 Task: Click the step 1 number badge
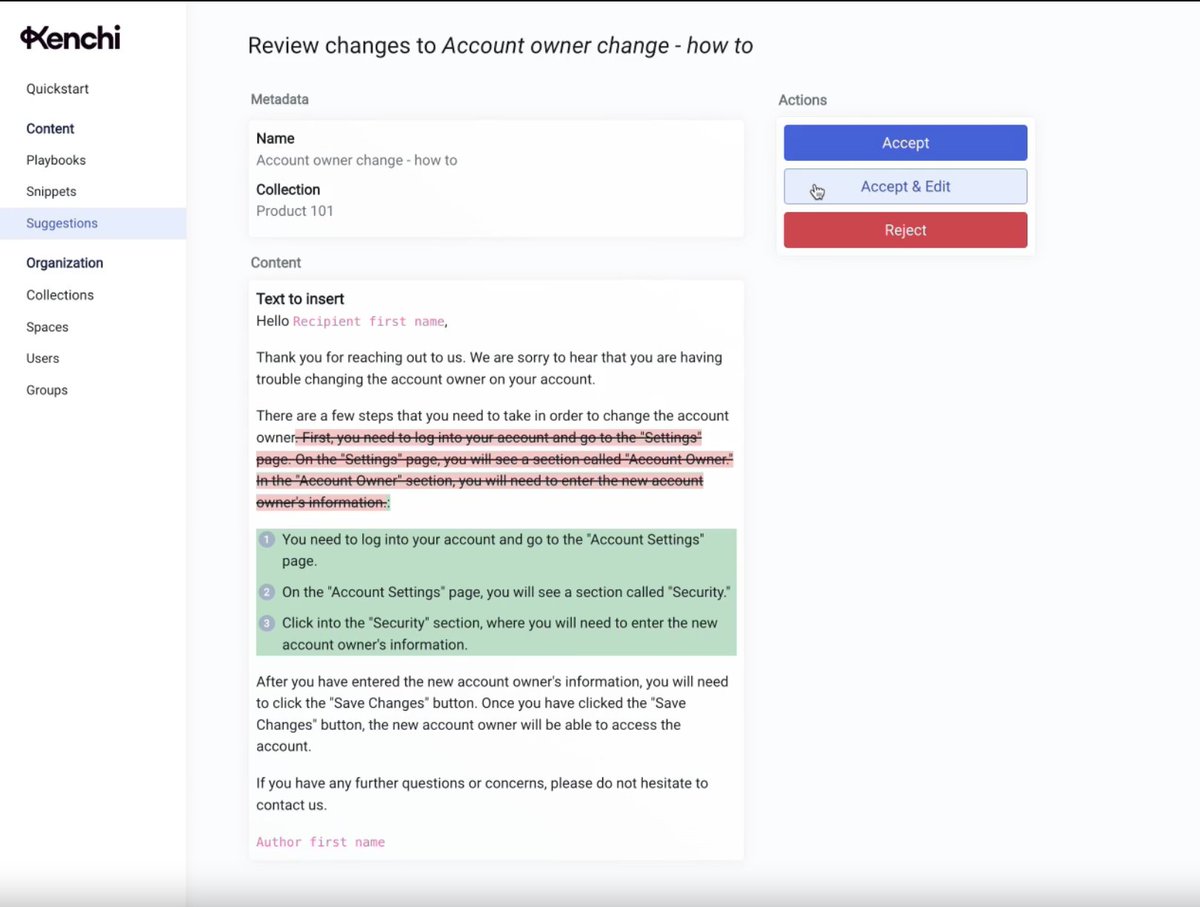tap(267, 540)
